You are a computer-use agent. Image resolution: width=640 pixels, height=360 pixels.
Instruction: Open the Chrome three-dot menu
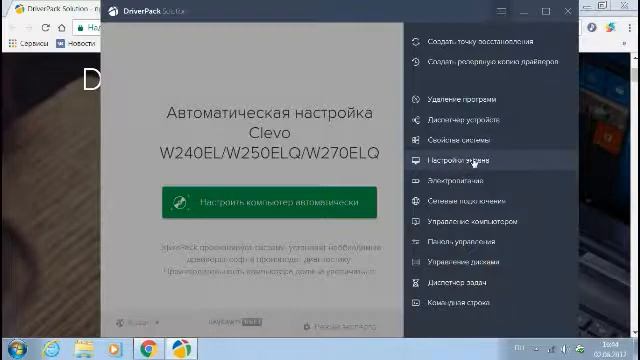point(630,28)
